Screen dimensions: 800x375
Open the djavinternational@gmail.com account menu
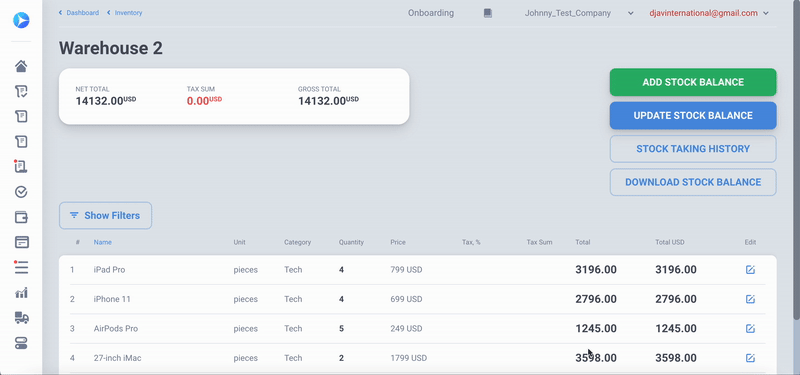(709, 13)
